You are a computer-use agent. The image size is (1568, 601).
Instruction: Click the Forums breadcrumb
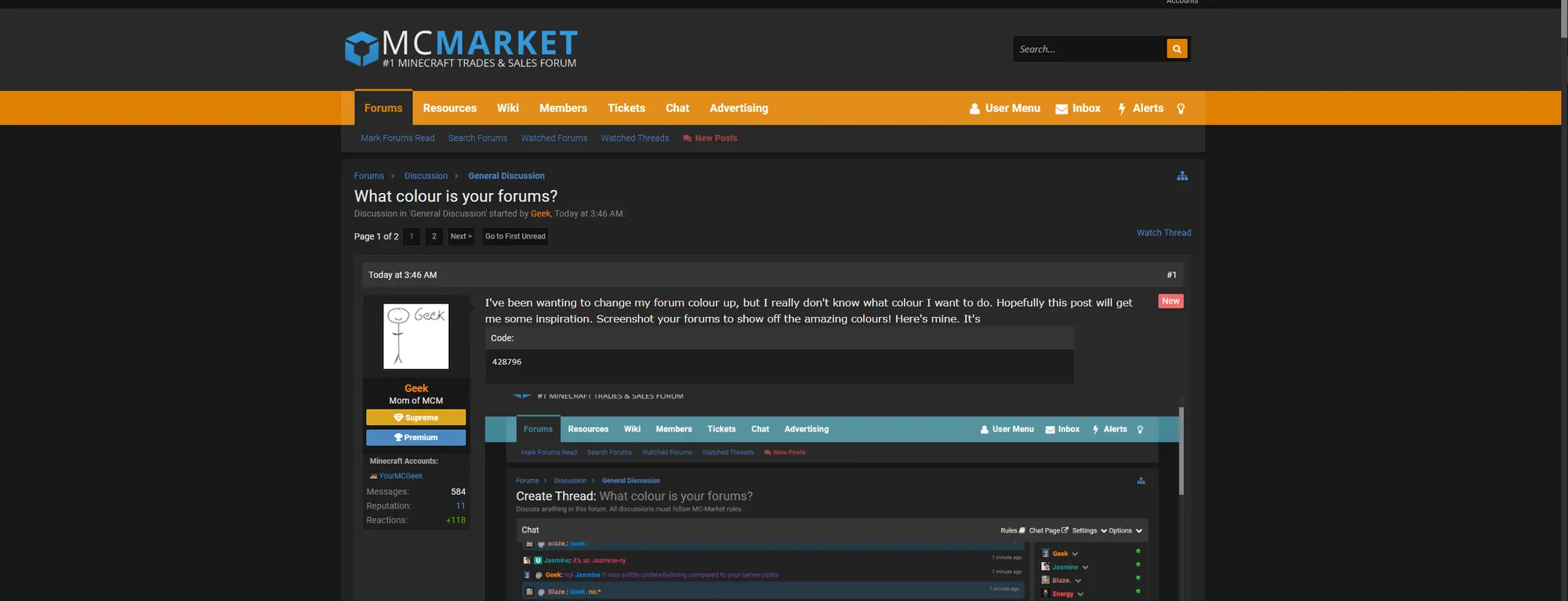coord(369,176)
